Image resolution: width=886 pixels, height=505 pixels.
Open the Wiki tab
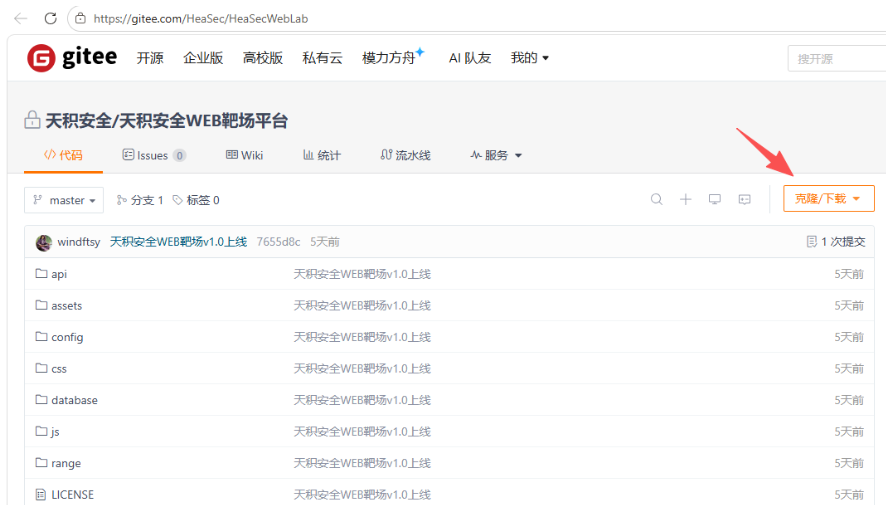[245, 155]
